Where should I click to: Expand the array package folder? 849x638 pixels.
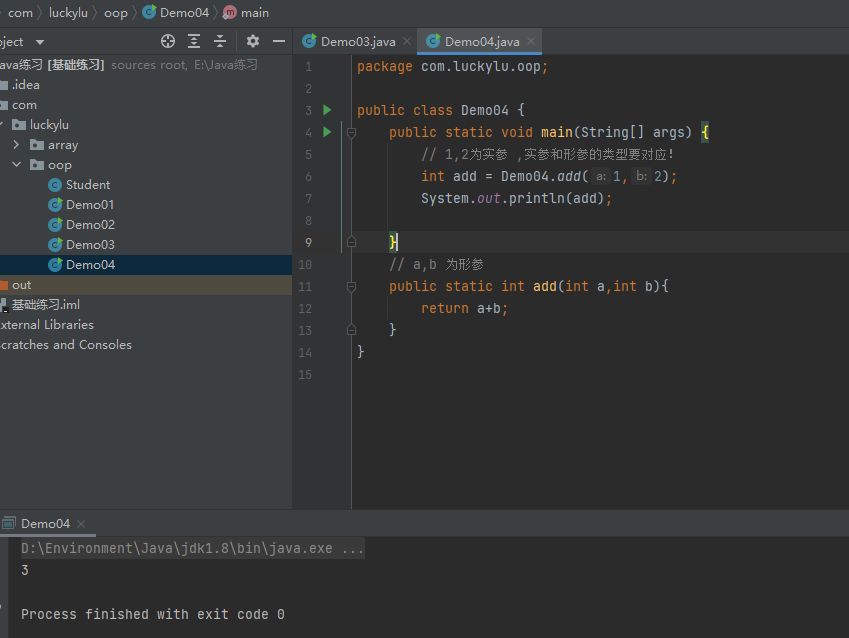click(x=16, y=145)
